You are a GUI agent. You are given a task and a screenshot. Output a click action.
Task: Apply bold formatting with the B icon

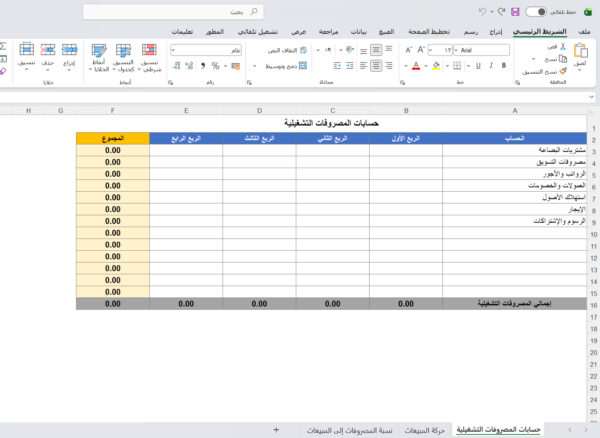502,66
